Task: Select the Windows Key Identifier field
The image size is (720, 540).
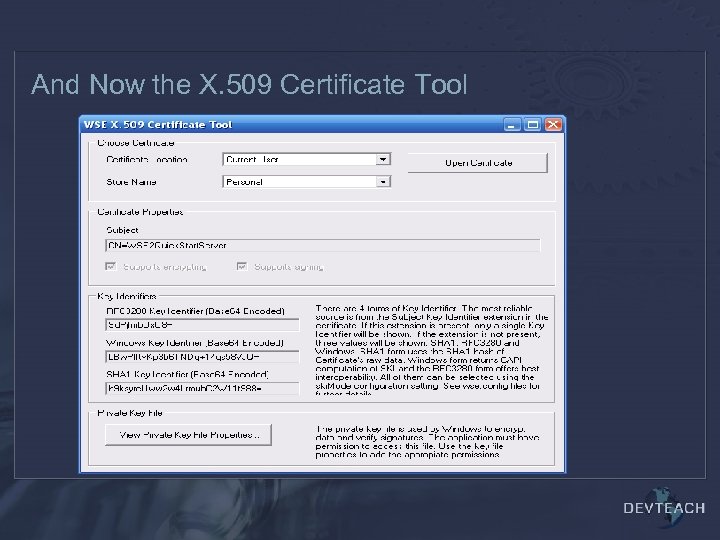Action: click(x=202, y=357)
